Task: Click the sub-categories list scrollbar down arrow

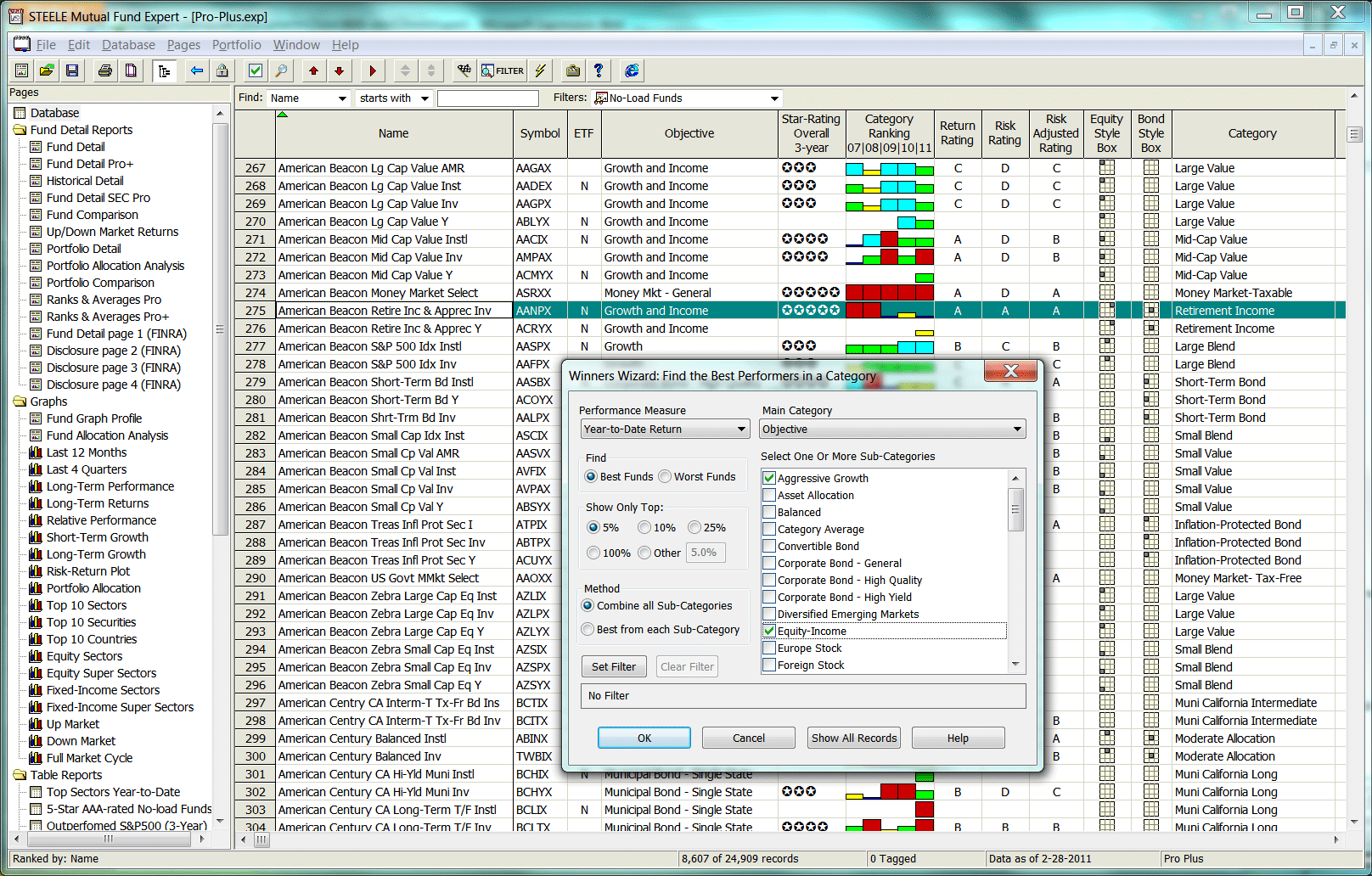Action: [1015, 665]
